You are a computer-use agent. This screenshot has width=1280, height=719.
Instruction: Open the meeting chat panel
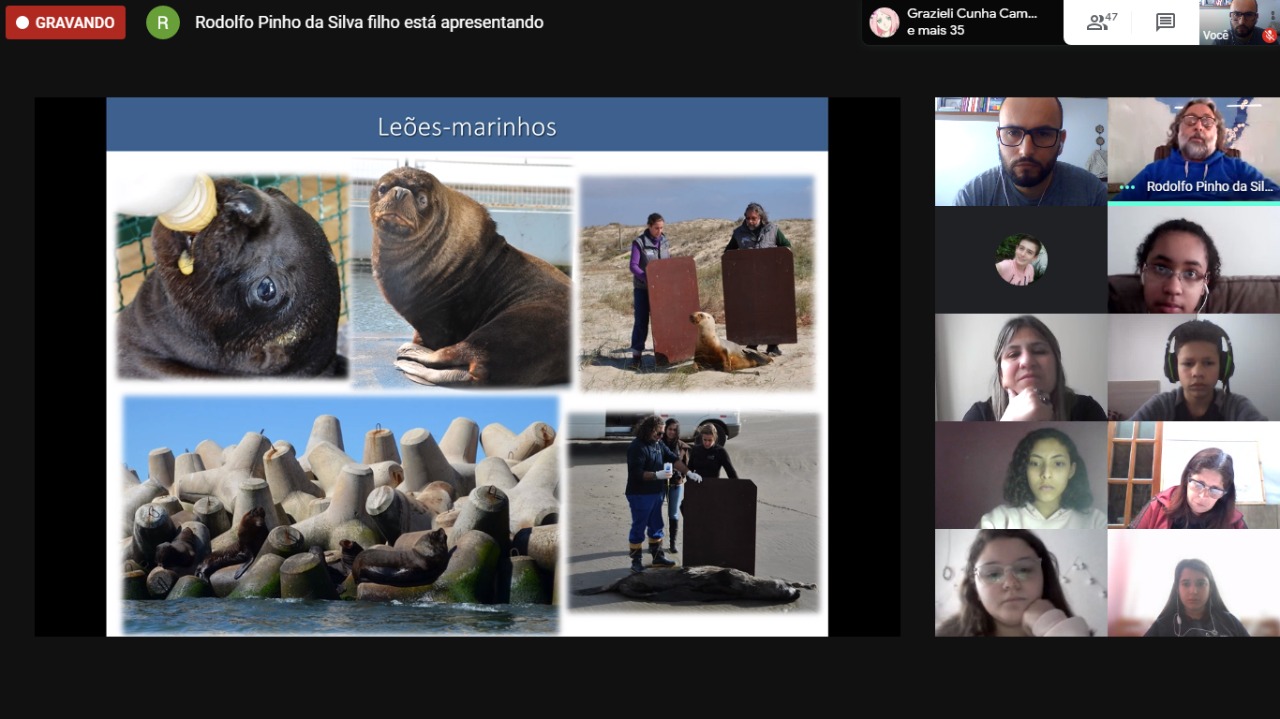point(1165,22)
